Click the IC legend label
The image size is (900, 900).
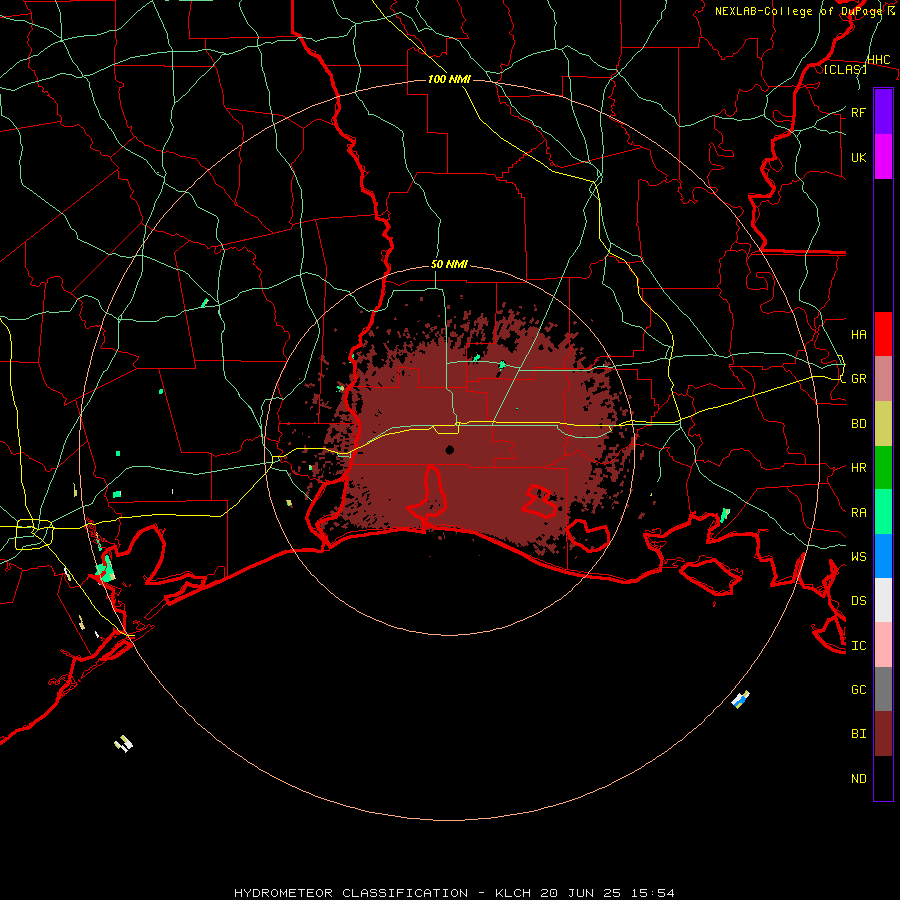[858, 646]
